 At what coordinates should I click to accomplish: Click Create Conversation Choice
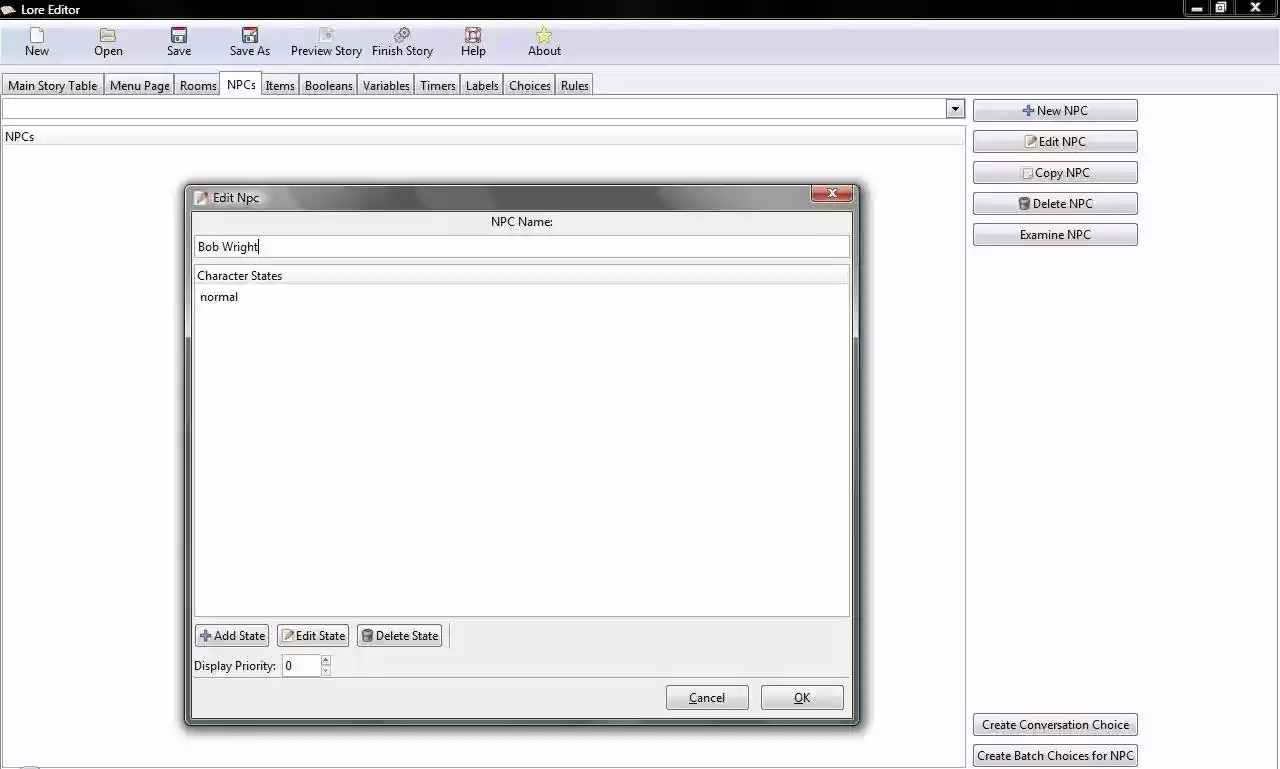(1055, 724)
